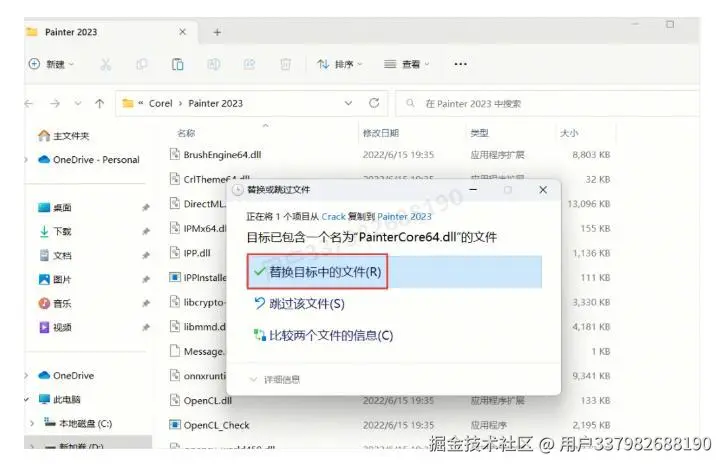
Task: Expand the address bar history dropdown
Action: point(348,103)
